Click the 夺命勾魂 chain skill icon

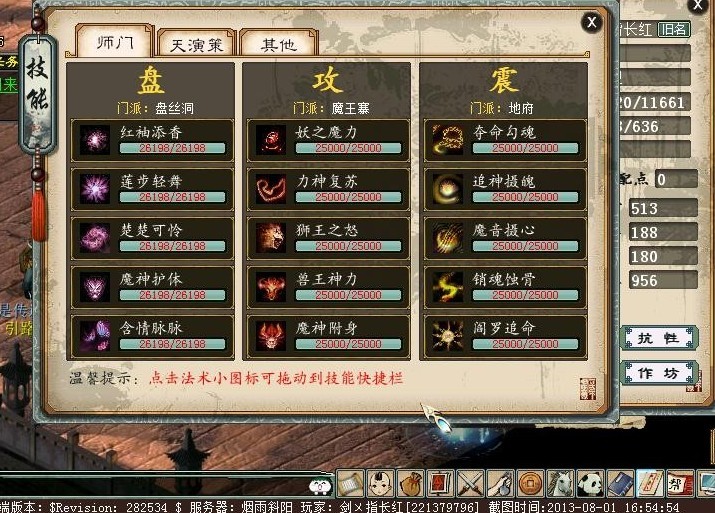(448, 140)
